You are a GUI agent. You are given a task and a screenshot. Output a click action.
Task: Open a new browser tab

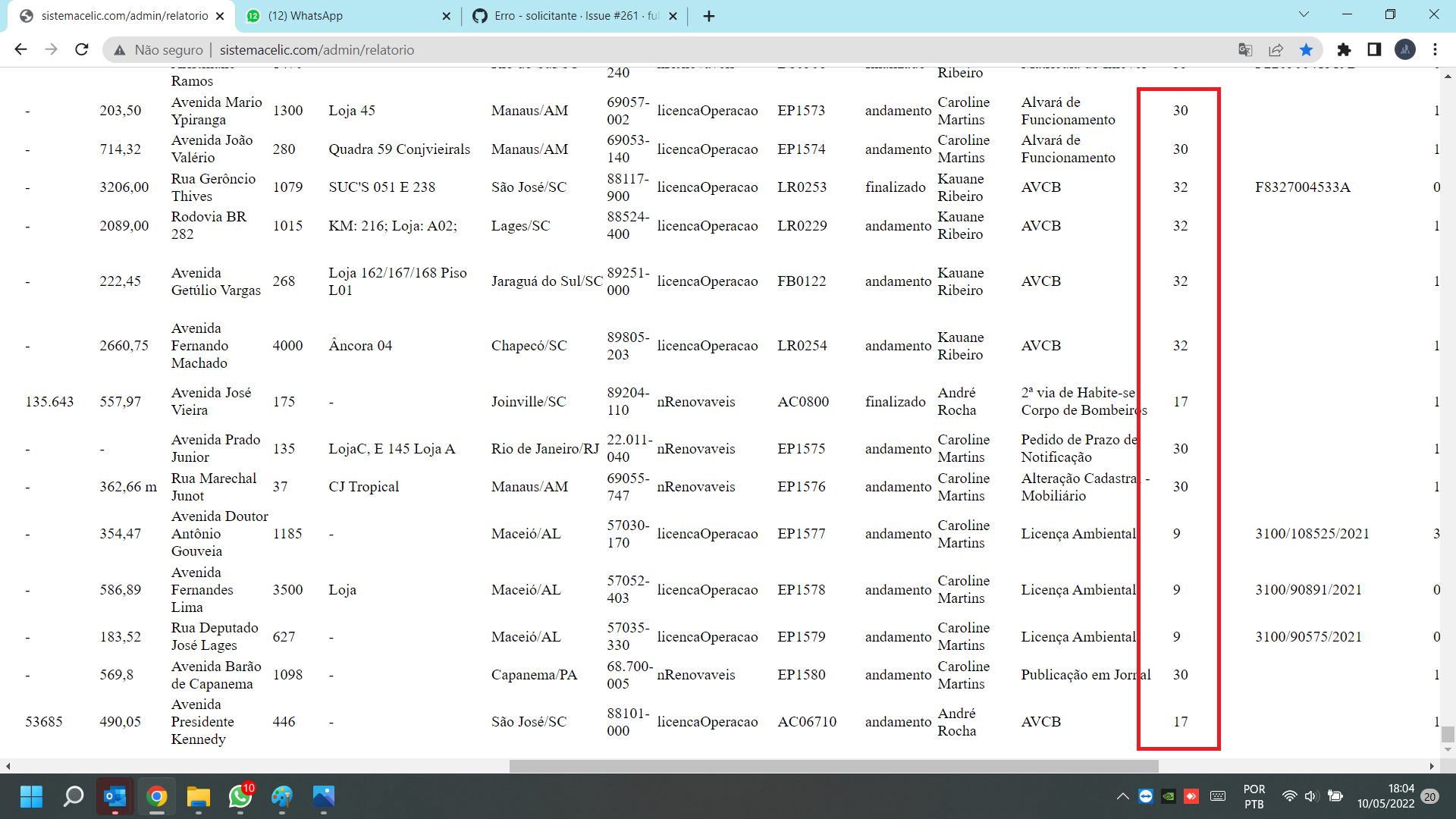(x=709, y=16)
